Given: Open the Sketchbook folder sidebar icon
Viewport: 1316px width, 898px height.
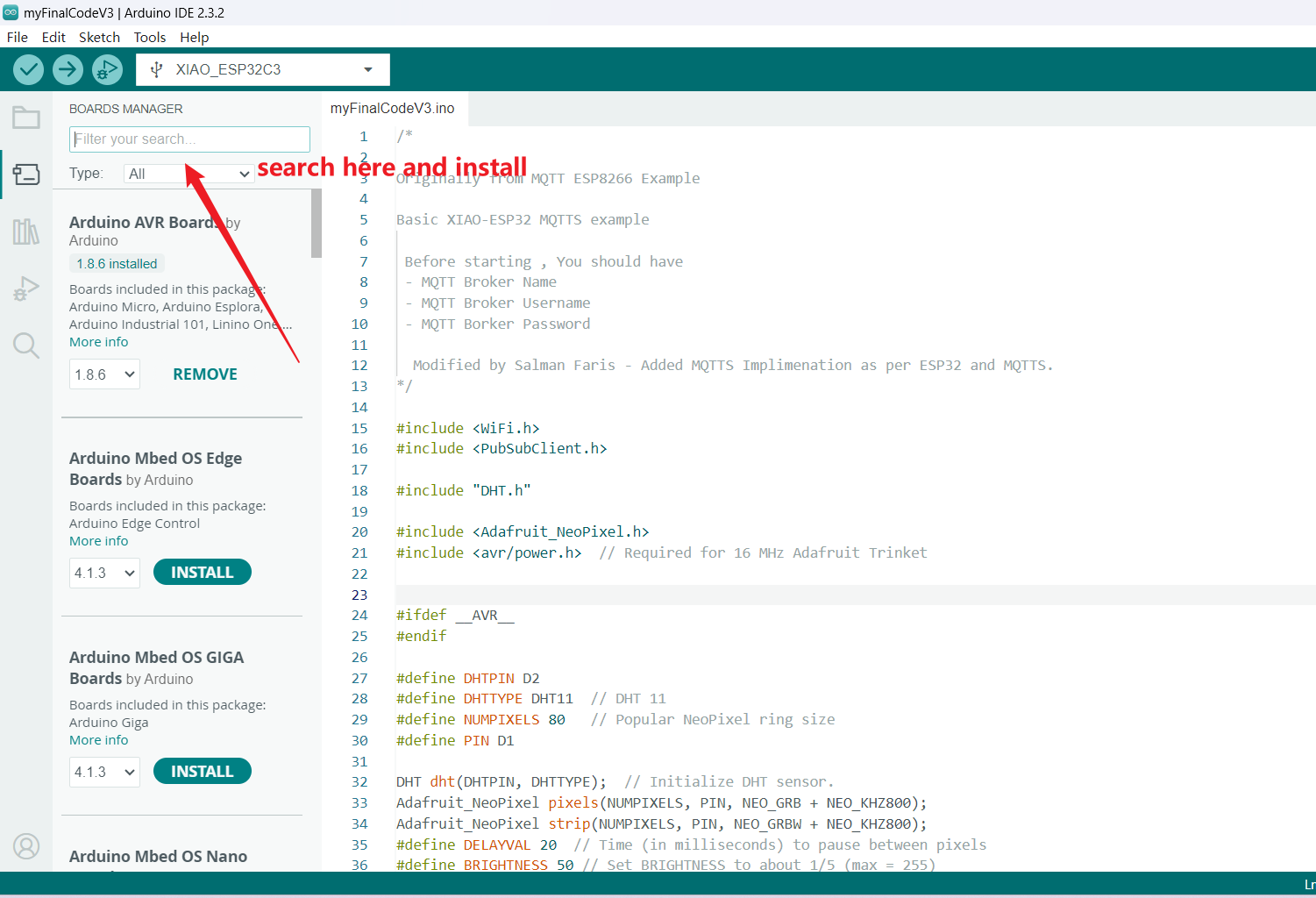Looking at the screenshot, I should 26,118.
